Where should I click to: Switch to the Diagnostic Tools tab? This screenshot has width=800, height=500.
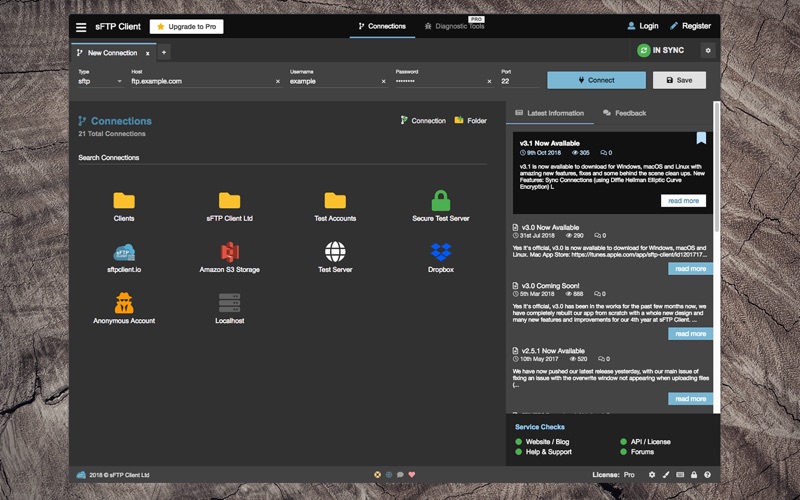(454, 26)
